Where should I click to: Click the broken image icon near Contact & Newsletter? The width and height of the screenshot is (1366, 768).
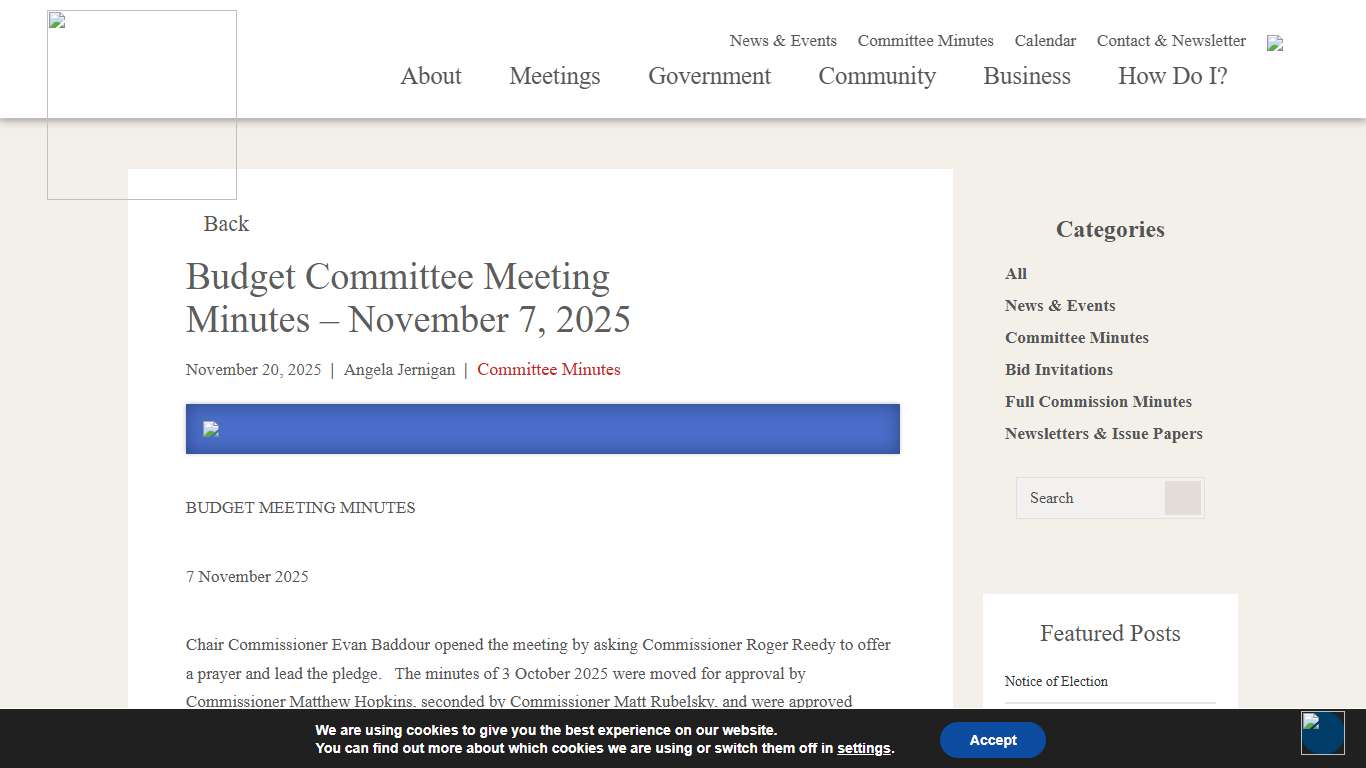(1275, 43)
